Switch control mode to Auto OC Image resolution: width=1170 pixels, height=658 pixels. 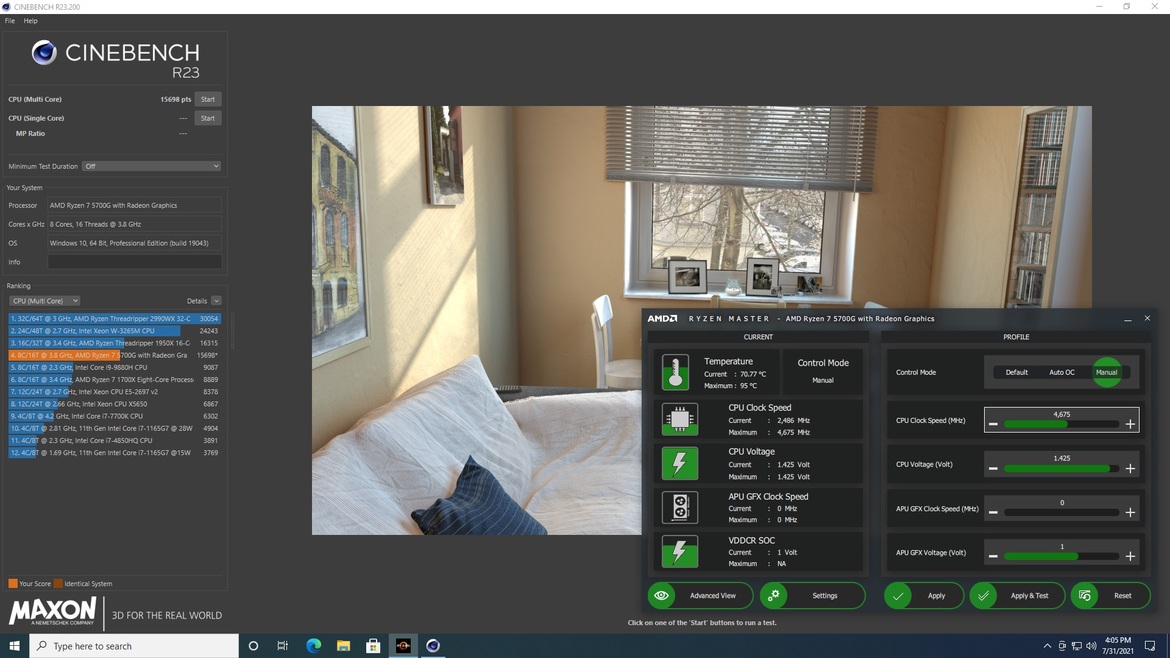(x=1061, y=372)
